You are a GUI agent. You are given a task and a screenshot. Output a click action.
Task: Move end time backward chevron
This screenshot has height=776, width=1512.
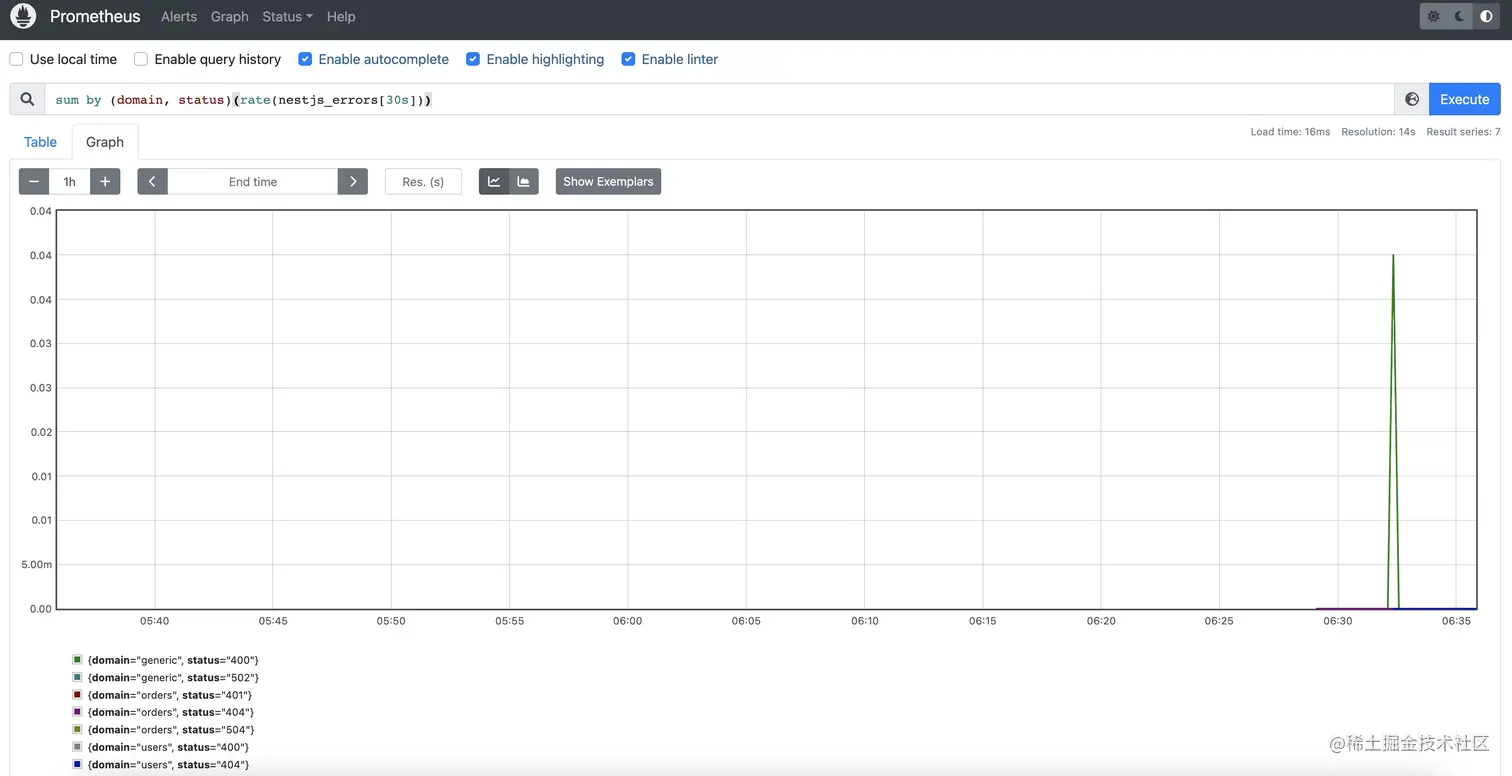152,181
